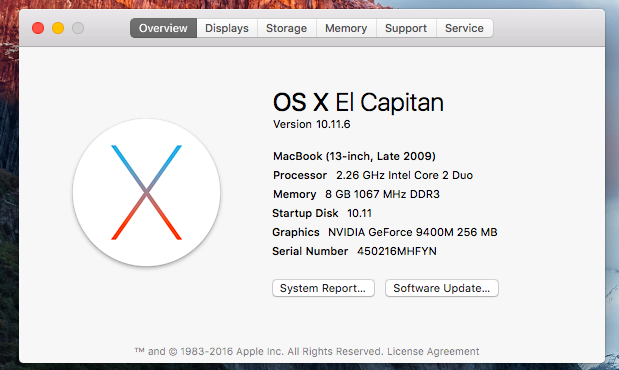Click the El Capitan X logo

(146, 192)
